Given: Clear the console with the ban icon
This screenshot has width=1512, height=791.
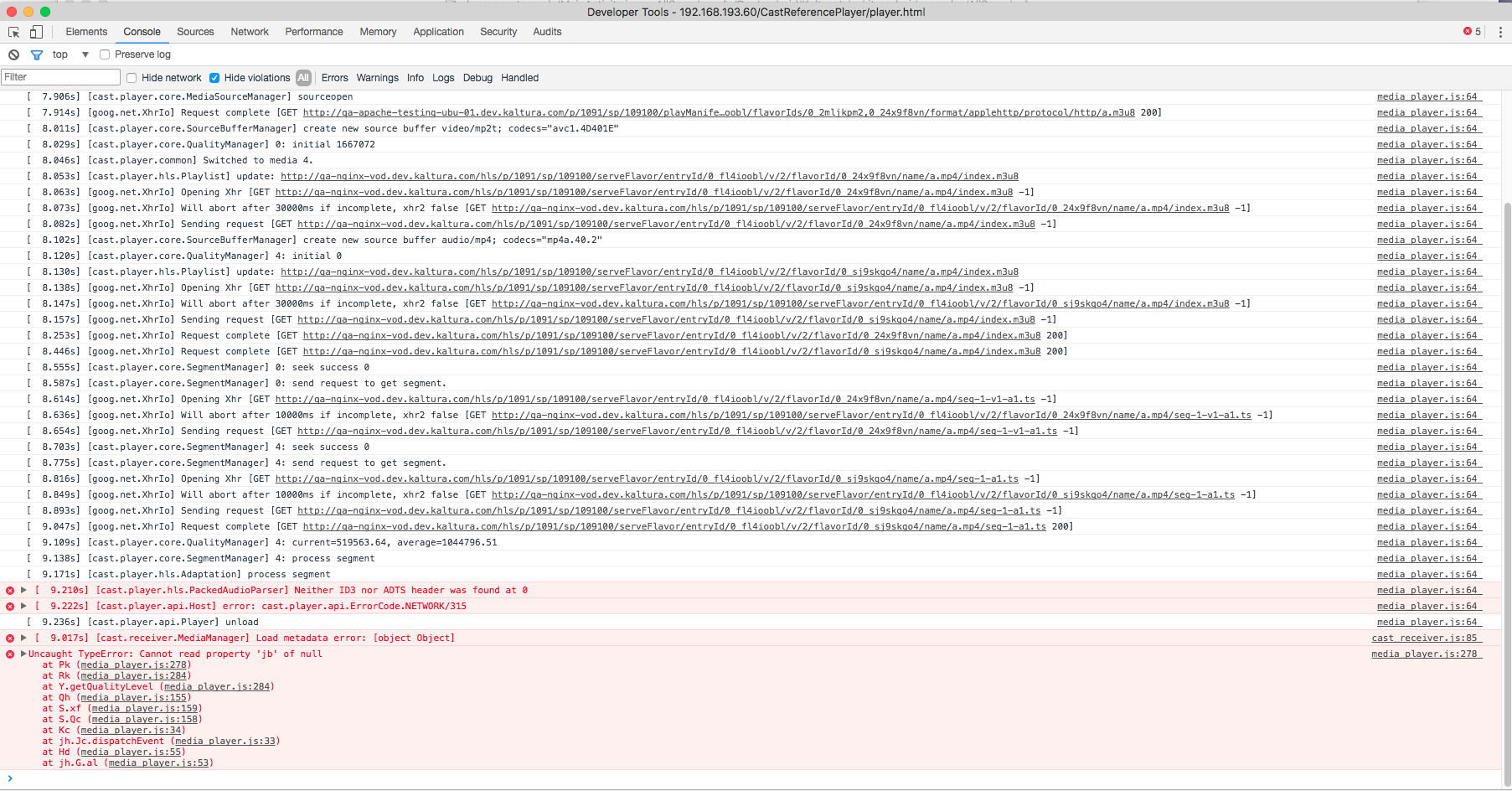Looking at the screenshot, I should 13,54.
